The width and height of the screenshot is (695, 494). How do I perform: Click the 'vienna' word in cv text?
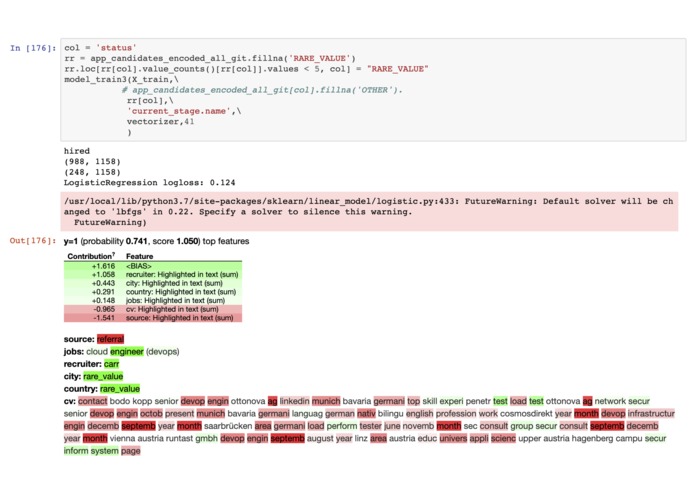(x=122, y=438)
